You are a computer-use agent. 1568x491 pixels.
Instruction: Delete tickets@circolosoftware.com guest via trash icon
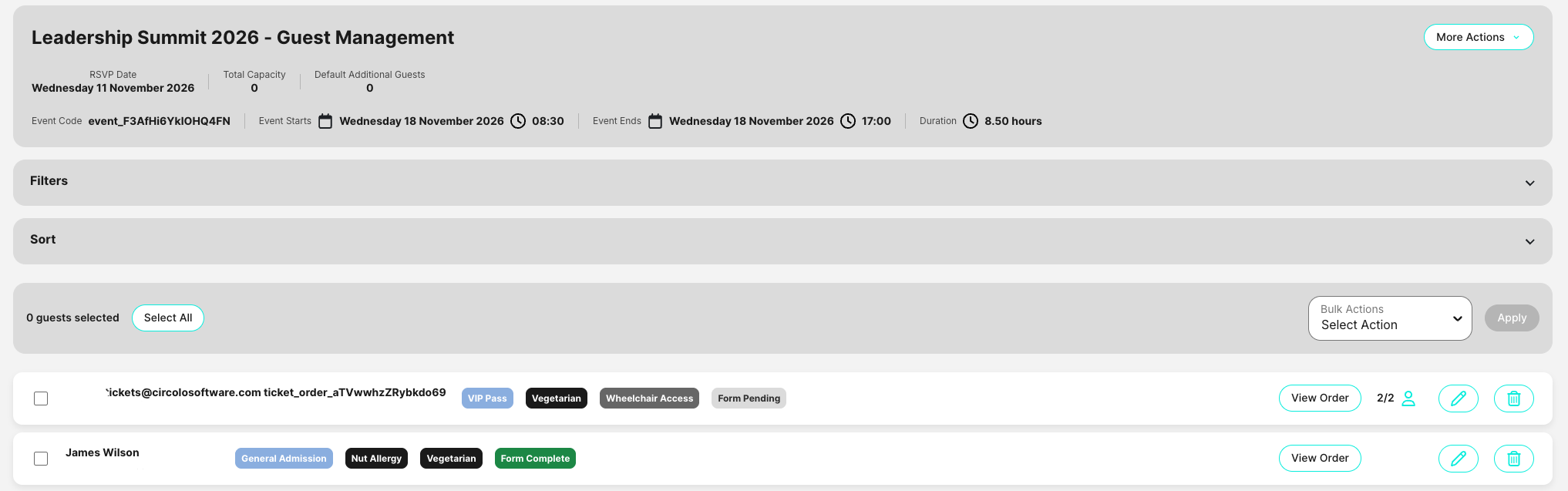point(1513,398)
